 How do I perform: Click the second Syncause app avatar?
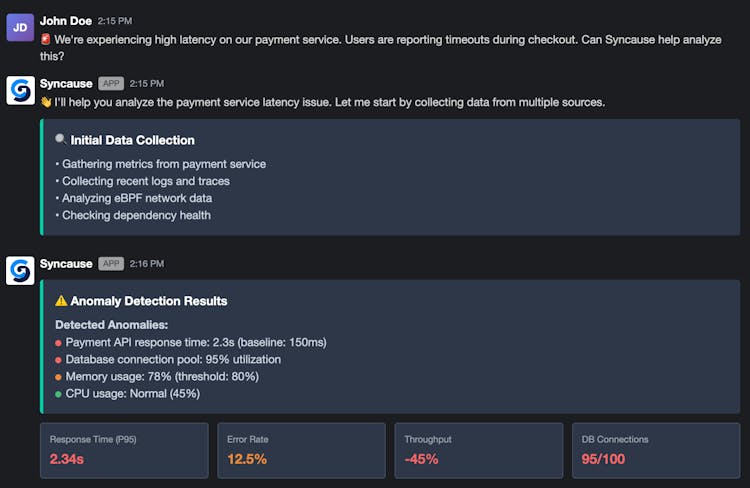pos(20,270)
